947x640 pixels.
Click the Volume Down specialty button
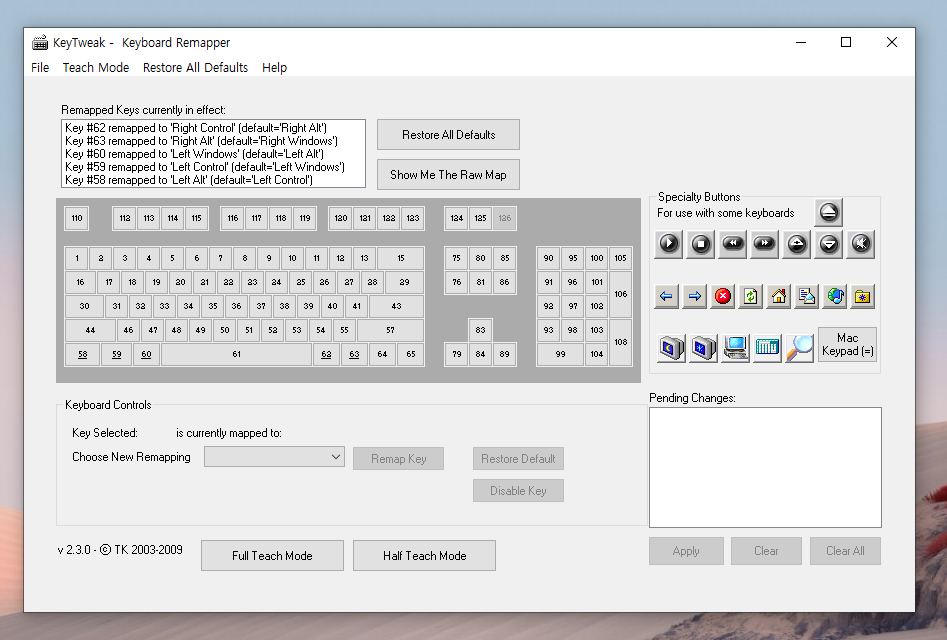click(829, 244)
